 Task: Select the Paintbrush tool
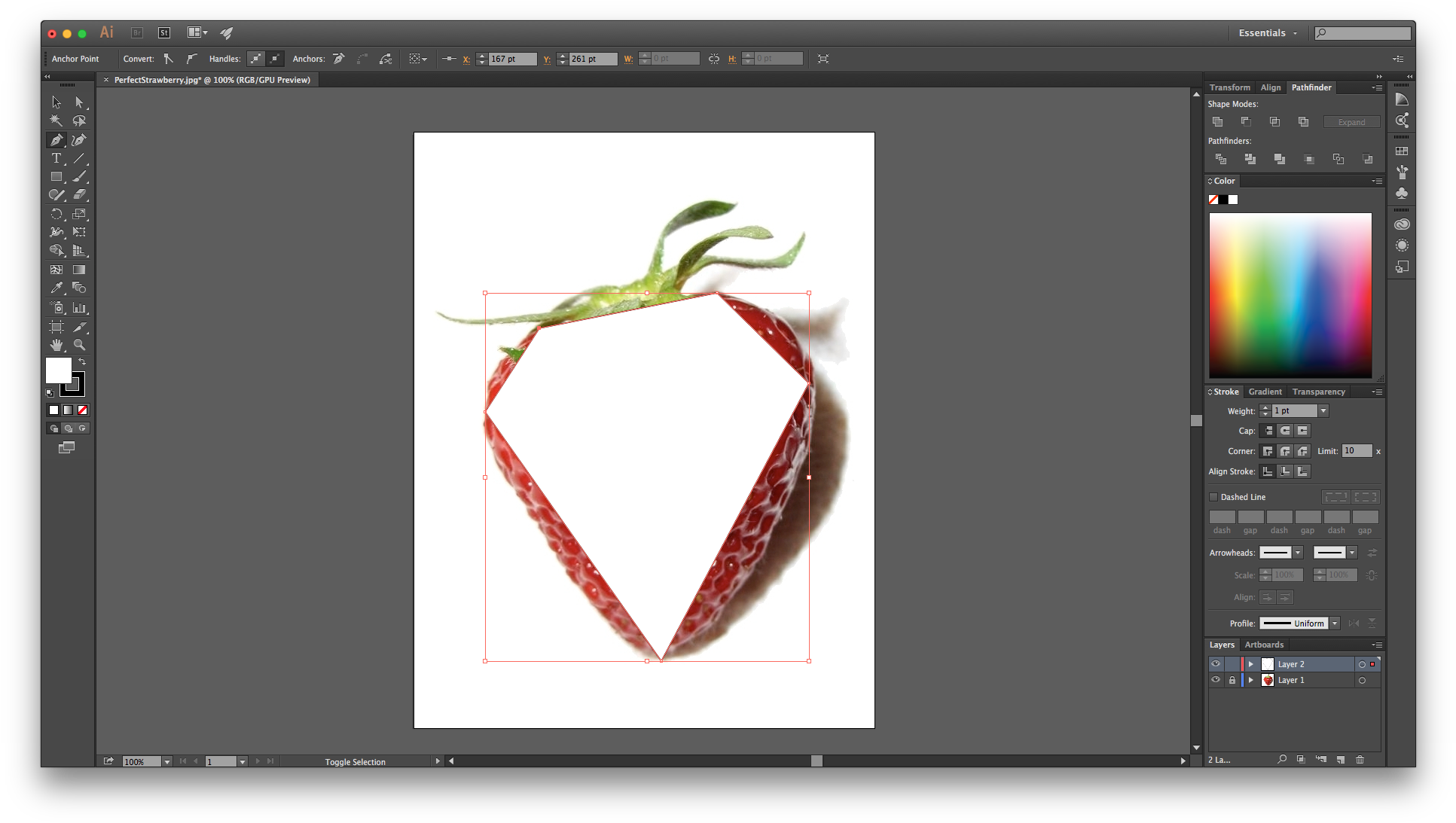tap(80, 176)
